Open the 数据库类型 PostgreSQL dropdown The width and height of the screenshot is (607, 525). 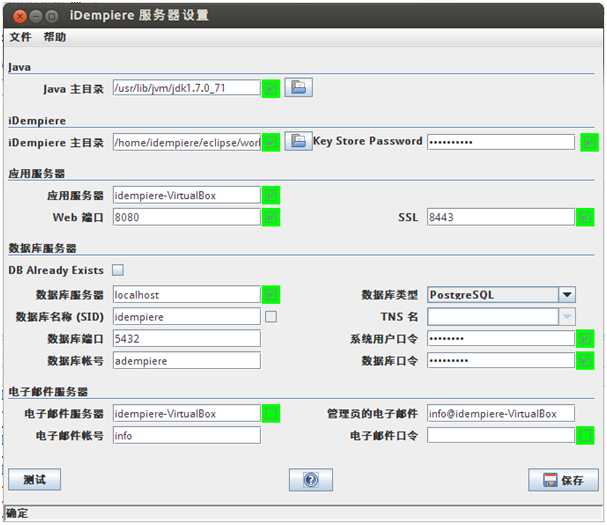coord(567,295)
